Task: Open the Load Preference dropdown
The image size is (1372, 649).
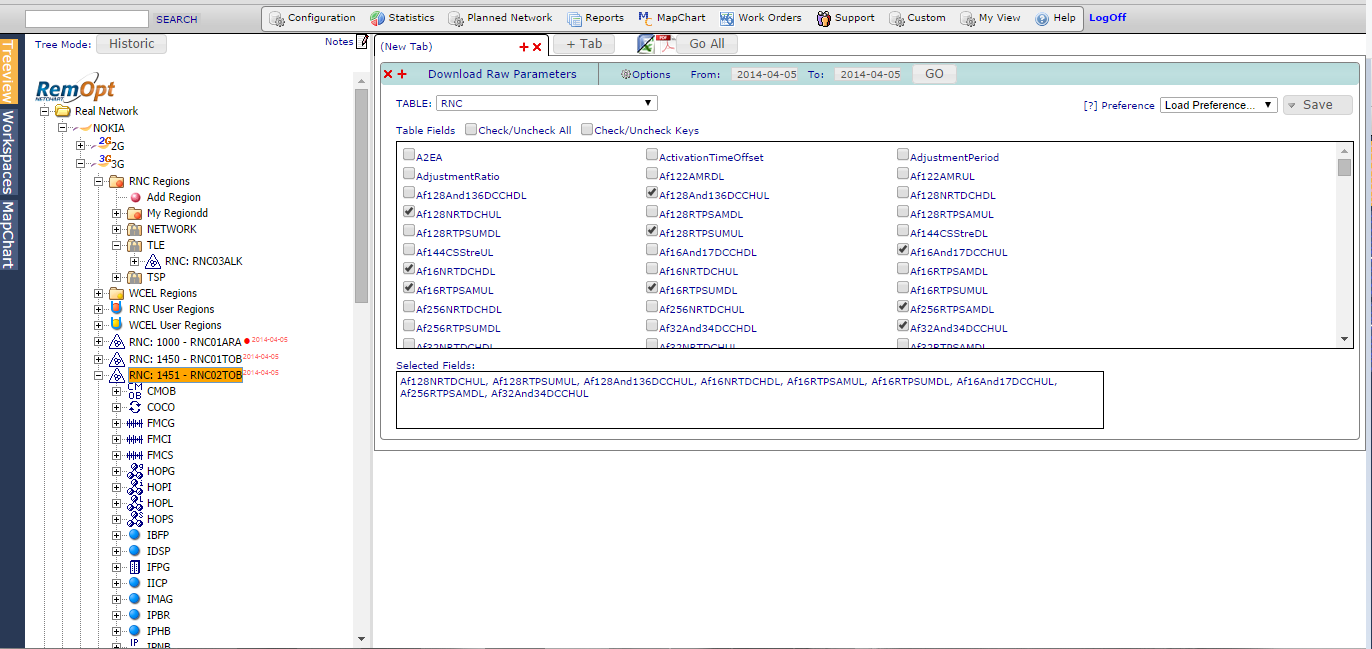Action: (x=1218, y=105)
